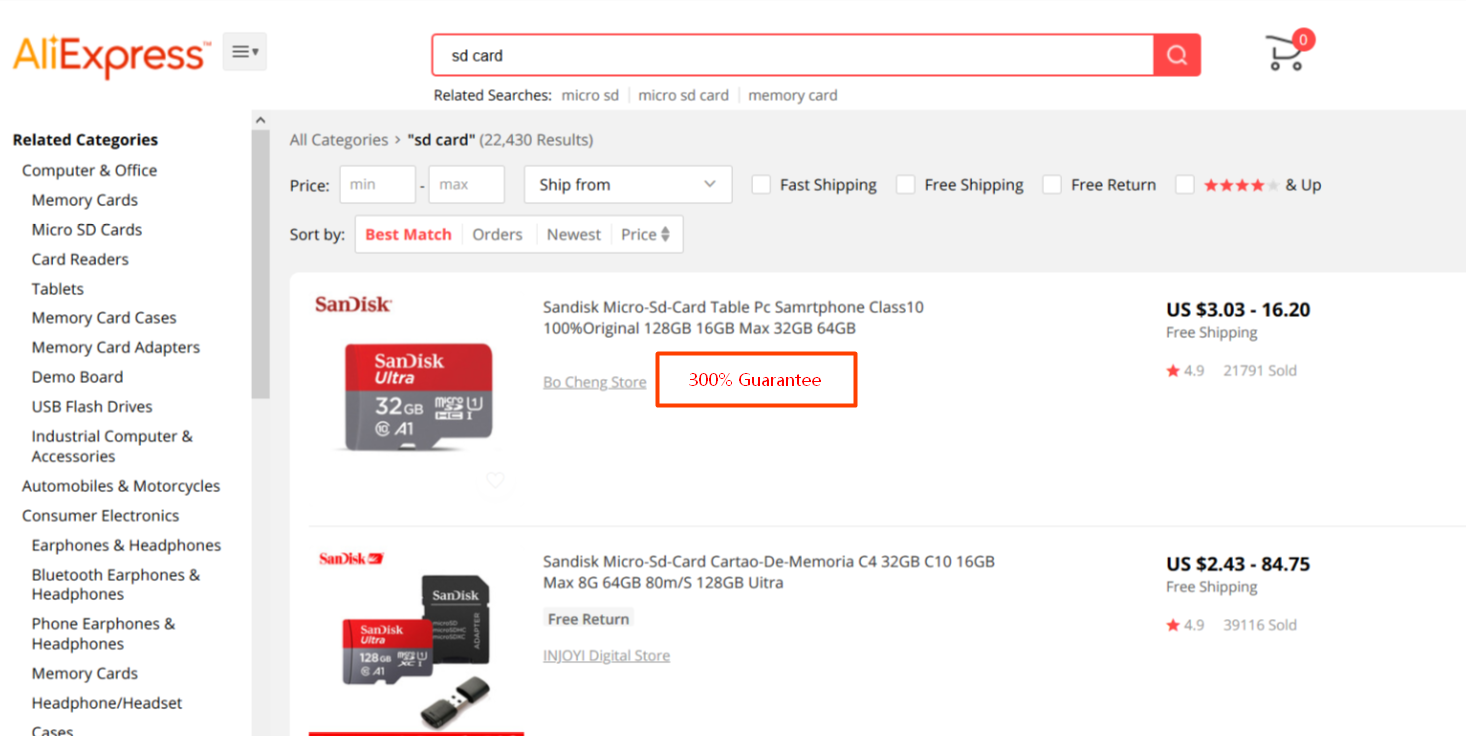This screenshot has width=1466, height=736.
Task: Open the Bo Cheng Store link
Action: (594, 382)
